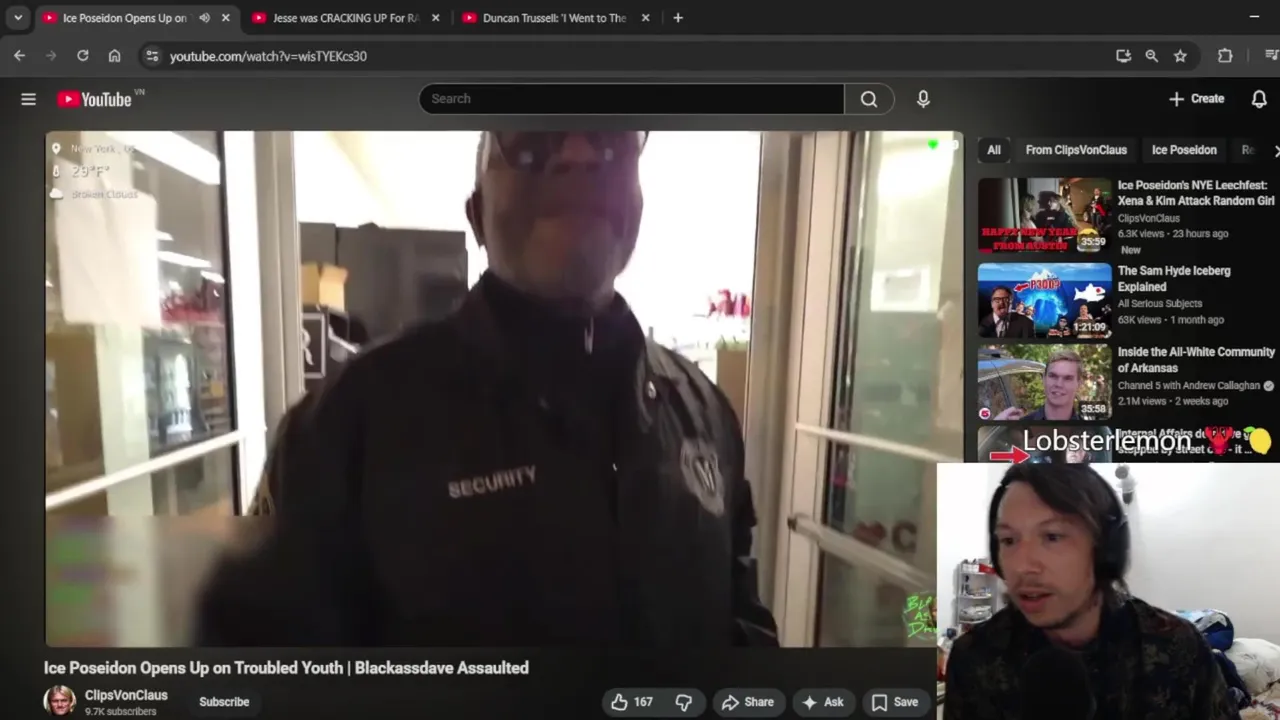The image size is (1280, 720).
Task: Open the Create menu
Action: (x=1196, y=98)
